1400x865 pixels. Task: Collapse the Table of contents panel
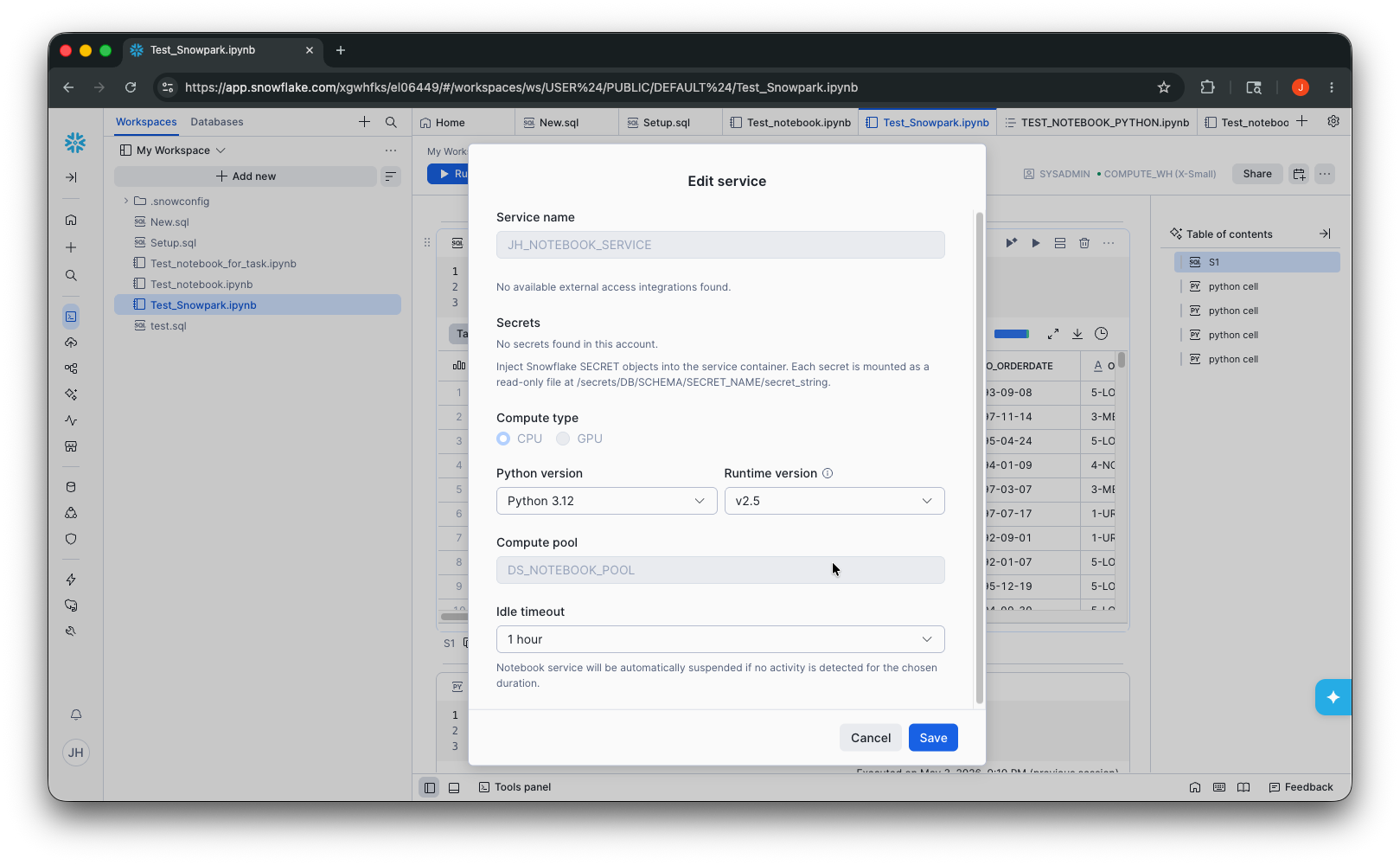pyautogui.click(x=1325, y=234)
